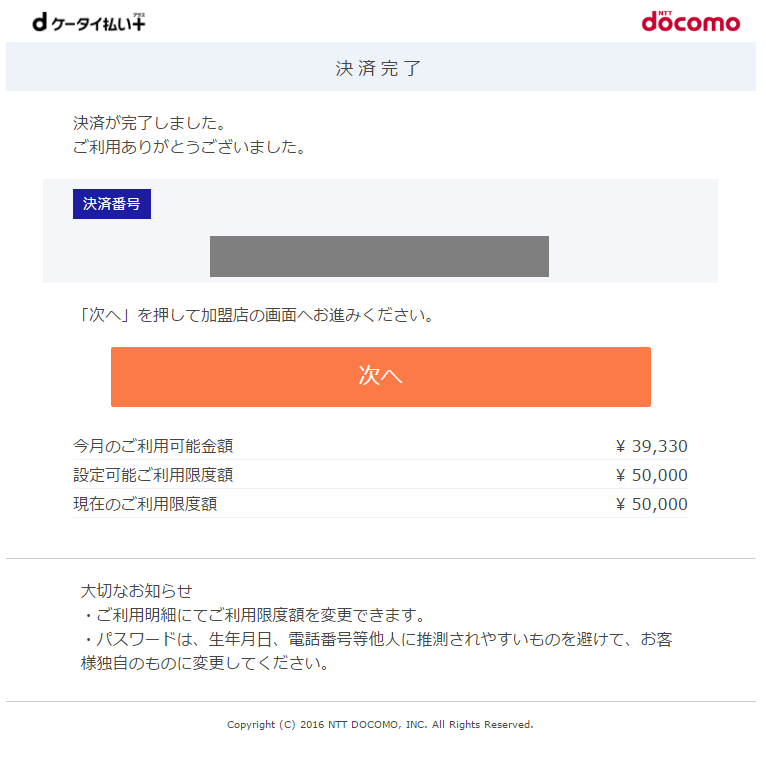Click the grayed-out payment number box

pyautogui.click(x=379, y=256)
